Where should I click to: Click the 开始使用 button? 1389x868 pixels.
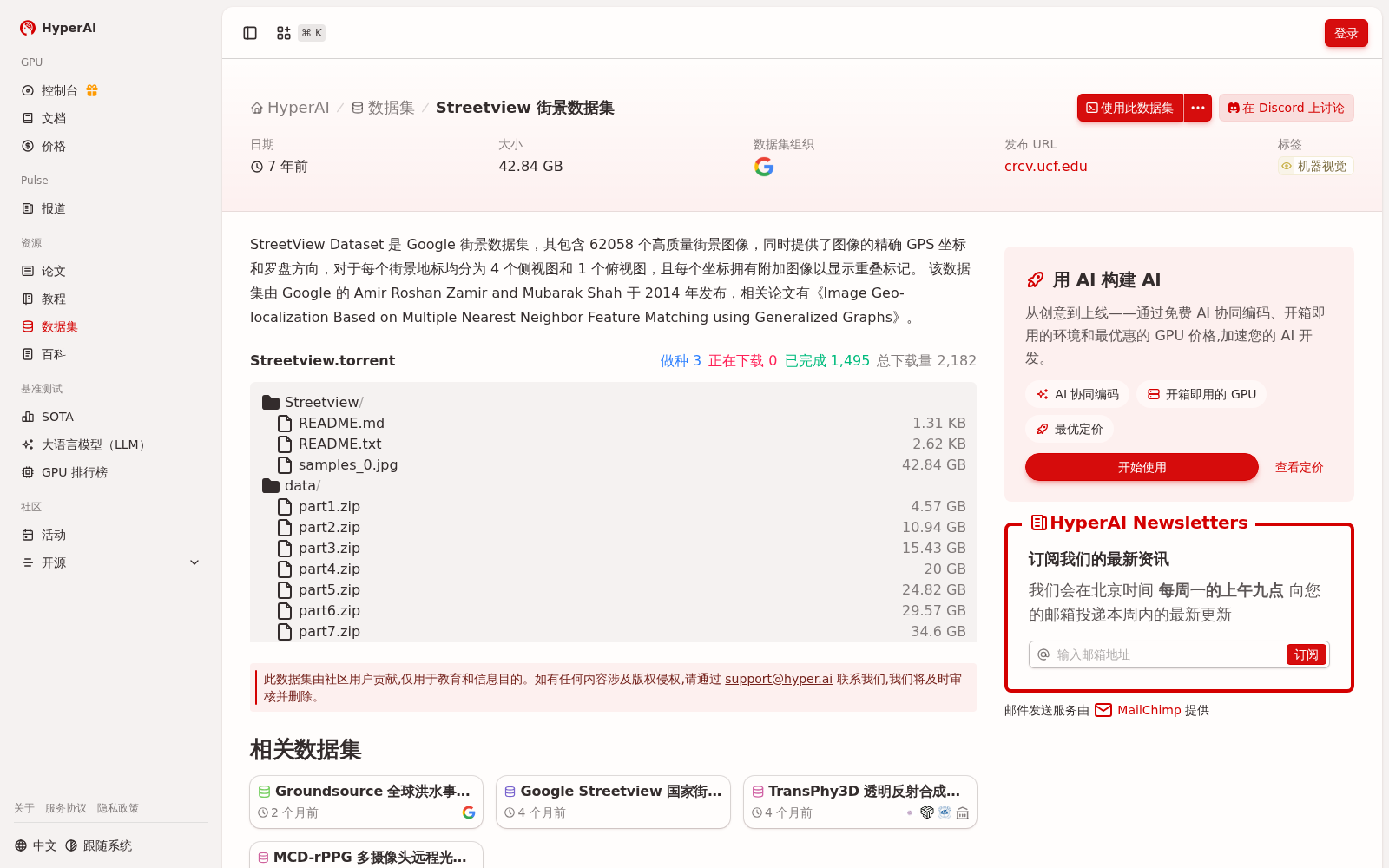pos(1142,467)
